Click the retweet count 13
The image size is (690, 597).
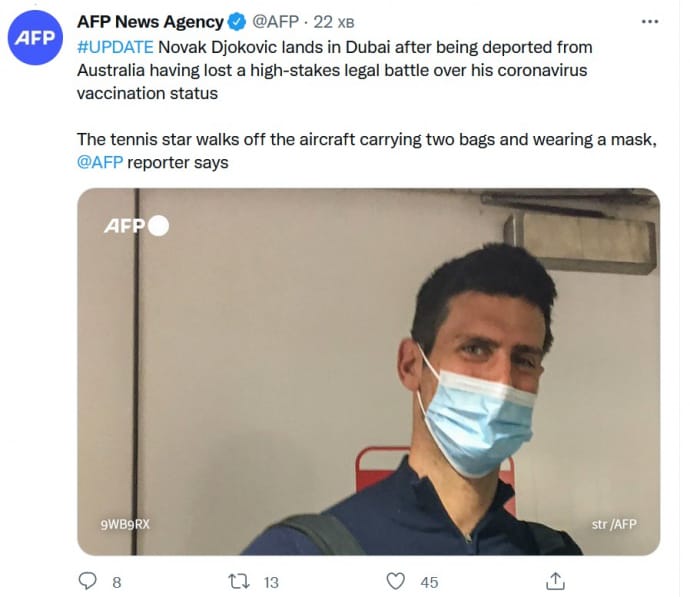pos(271,582)
